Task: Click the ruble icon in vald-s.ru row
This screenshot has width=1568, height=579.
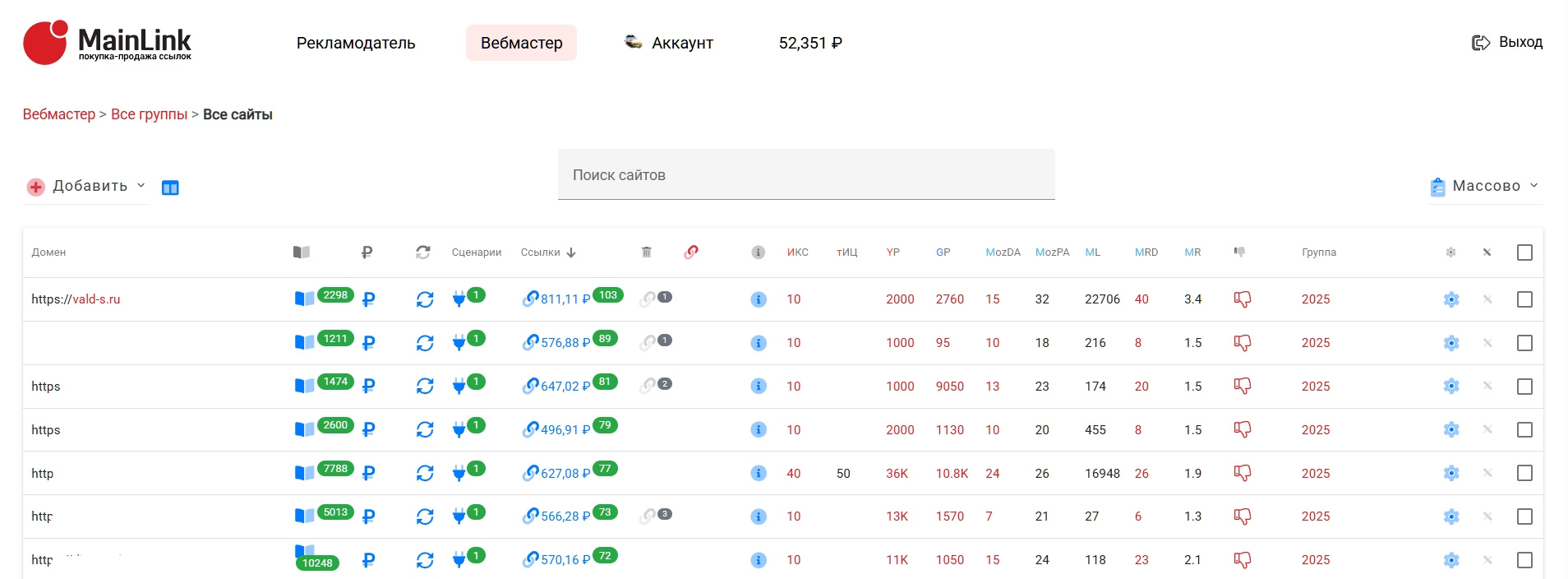Action: pos(368,300)
